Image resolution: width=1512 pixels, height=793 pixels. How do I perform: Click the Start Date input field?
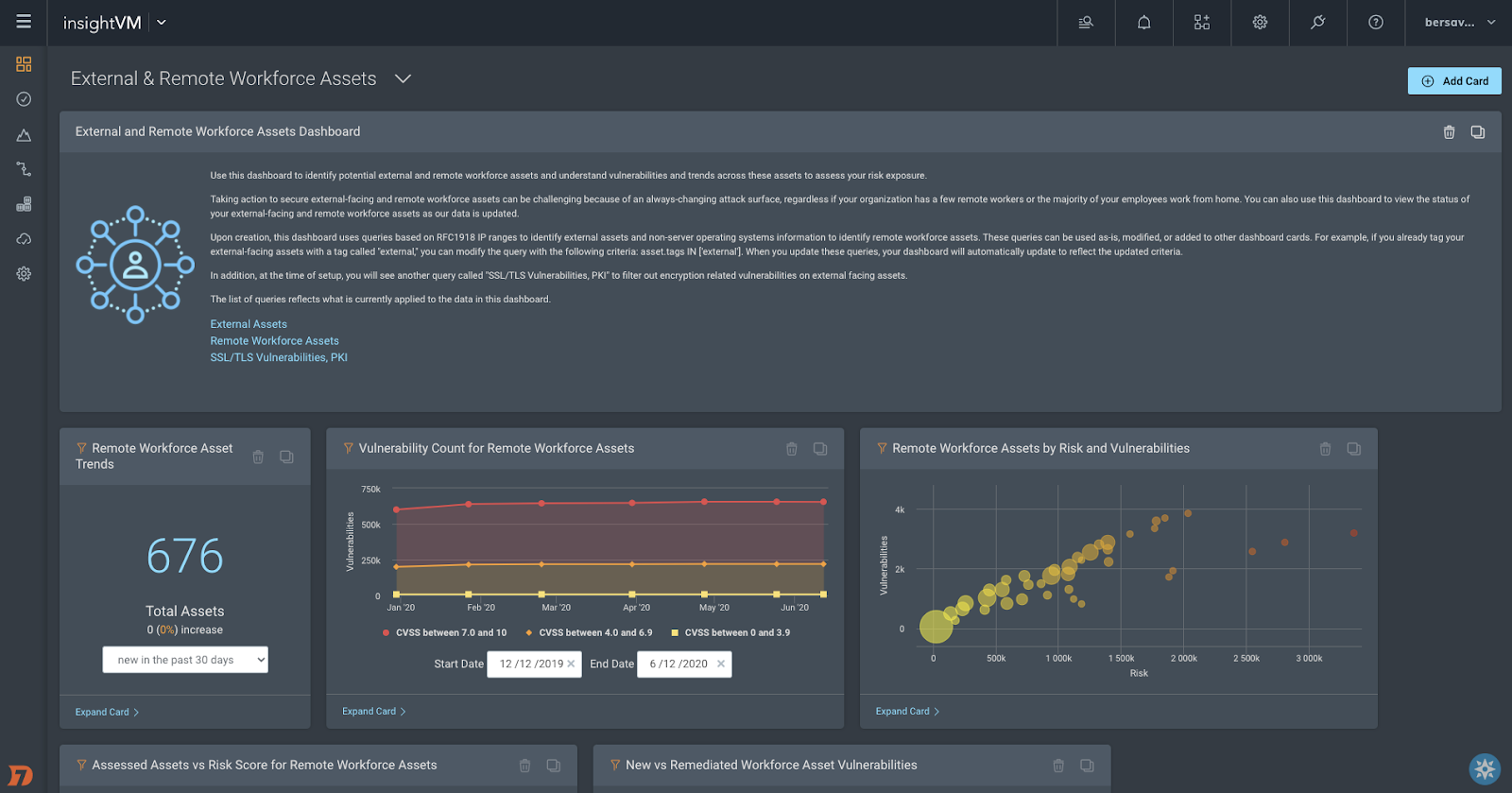(x=531, y=664)
